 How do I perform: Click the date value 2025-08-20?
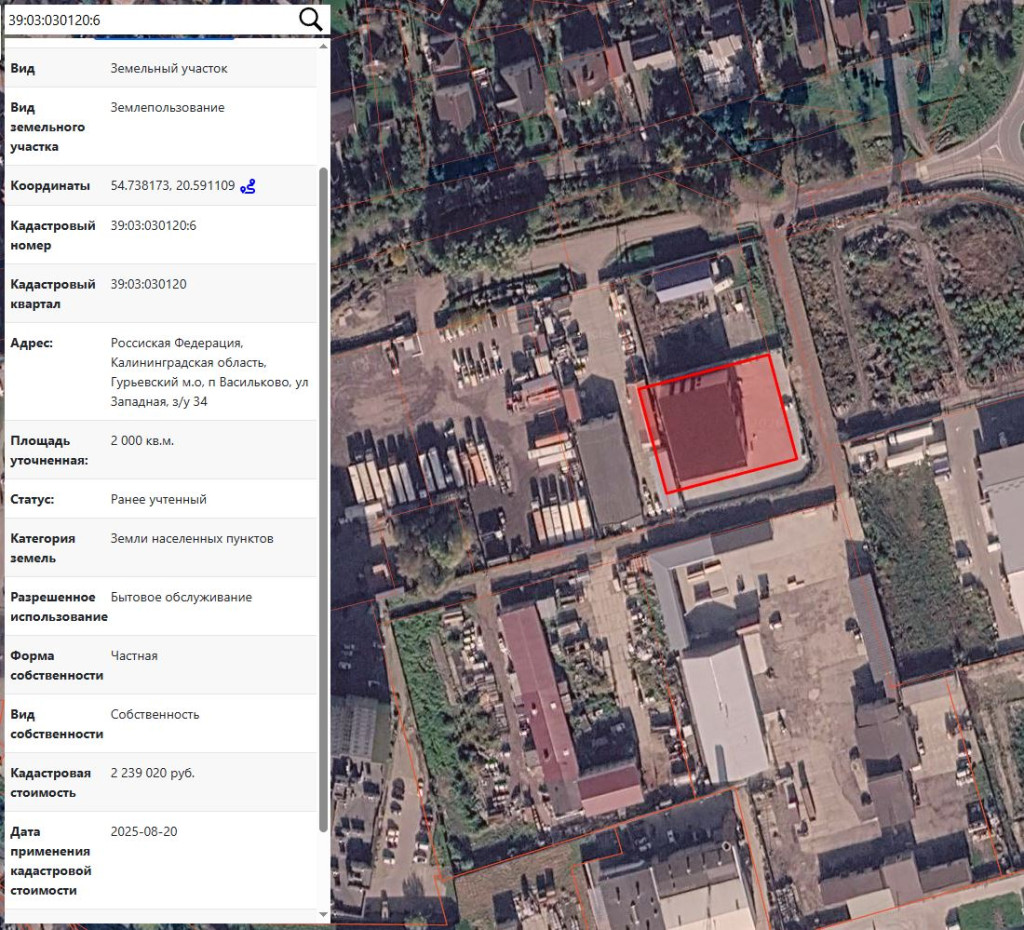[x=144, y=831]
